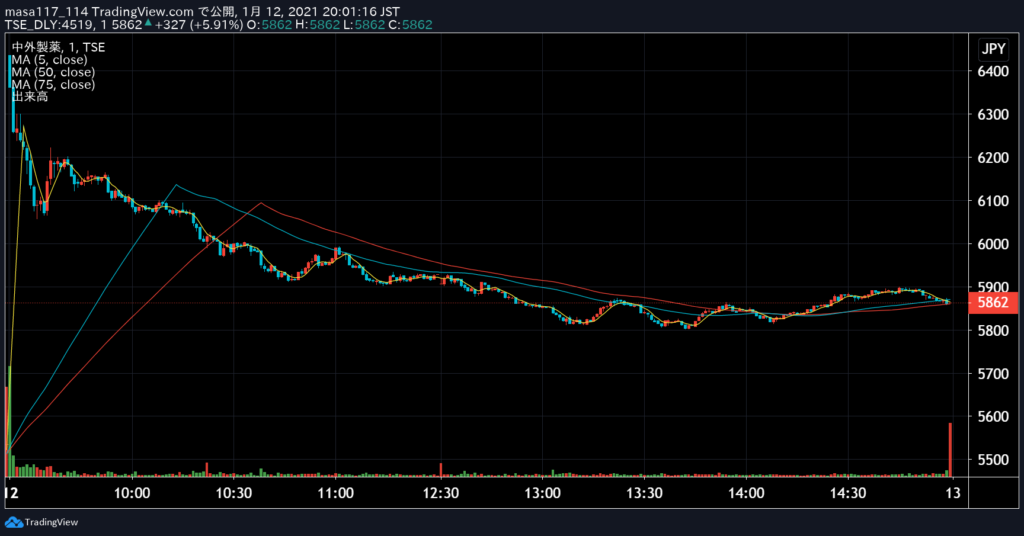1024x536 pixels.
Task: Click the 6100 price axis label
Action: [x=993, y=201]
